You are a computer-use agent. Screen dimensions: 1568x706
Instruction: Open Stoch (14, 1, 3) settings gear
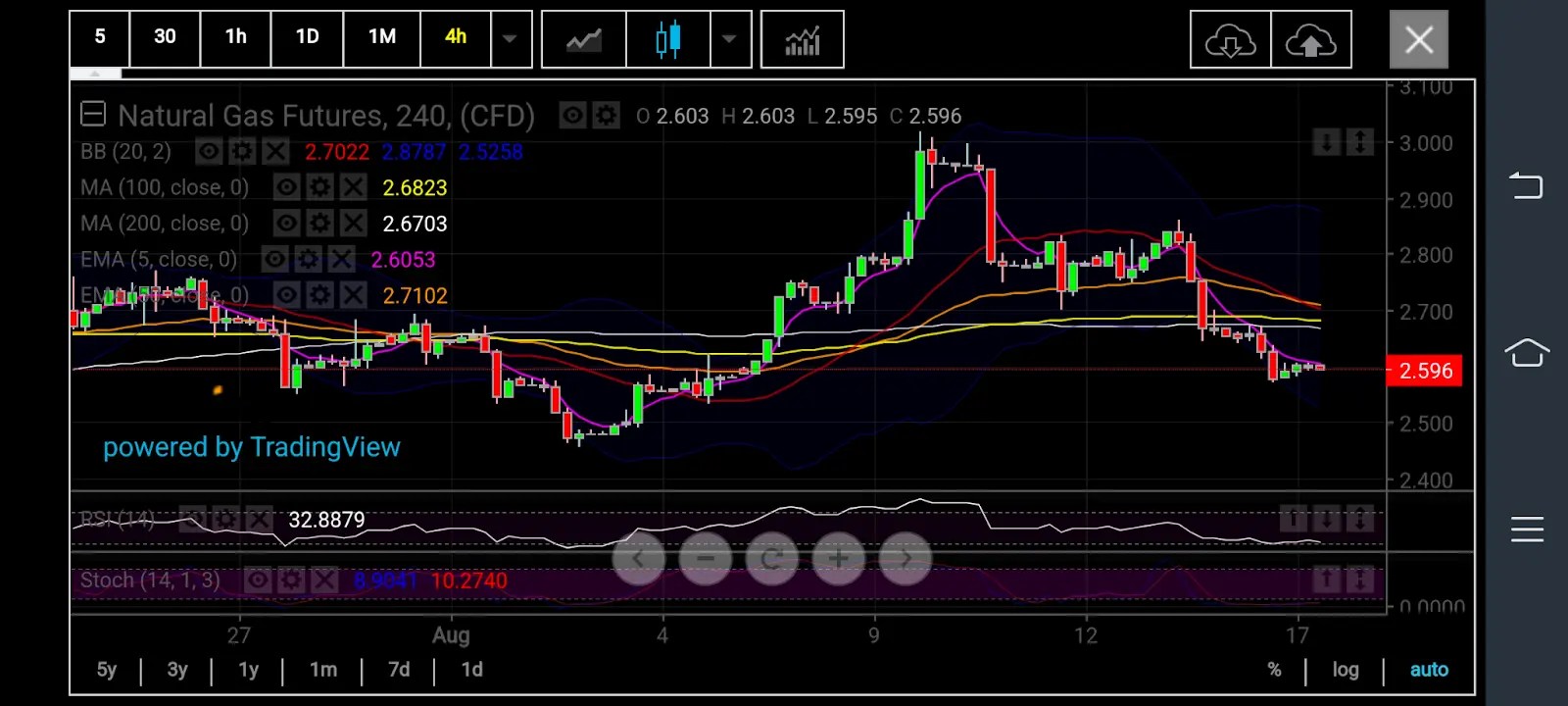click(291, 580)
